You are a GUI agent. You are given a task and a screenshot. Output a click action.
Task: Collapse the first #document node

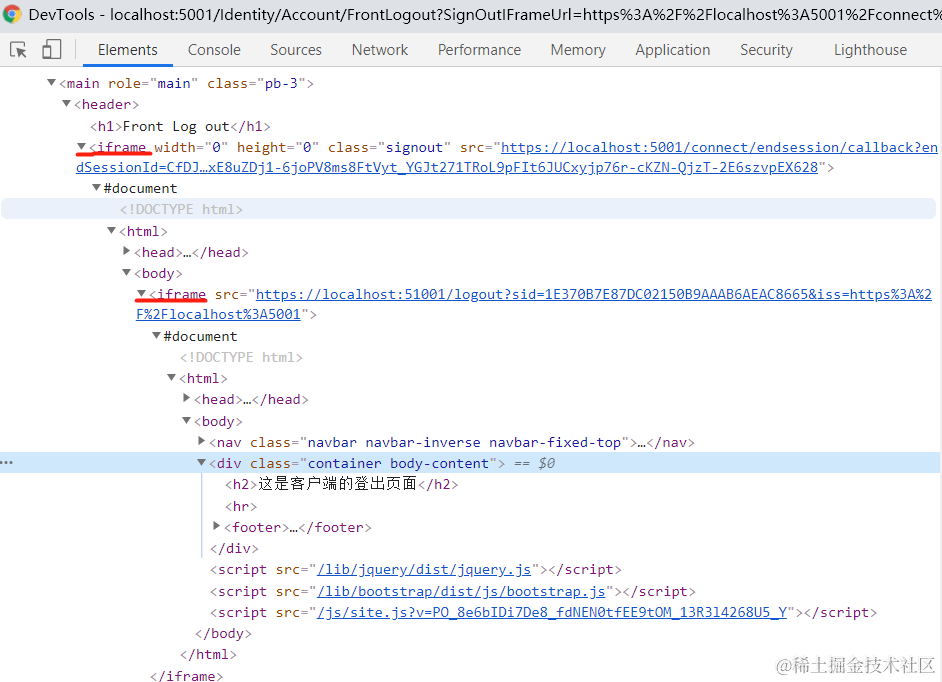tap(97, 187)
